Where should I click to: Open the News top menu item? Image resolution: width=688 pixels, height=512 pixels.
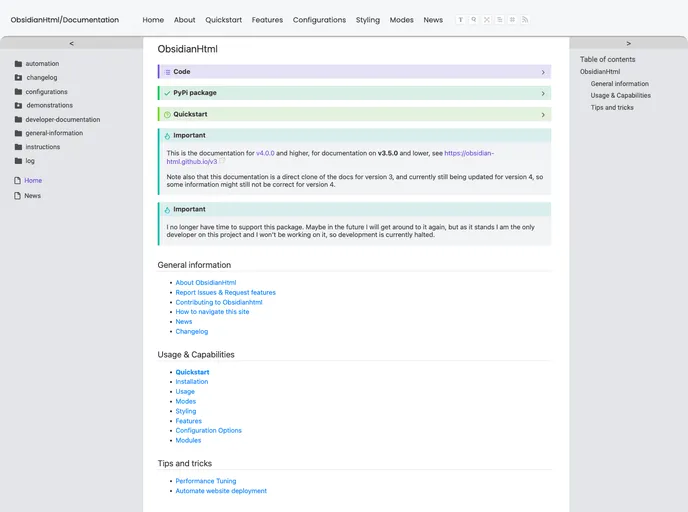[x=433, y=20]
